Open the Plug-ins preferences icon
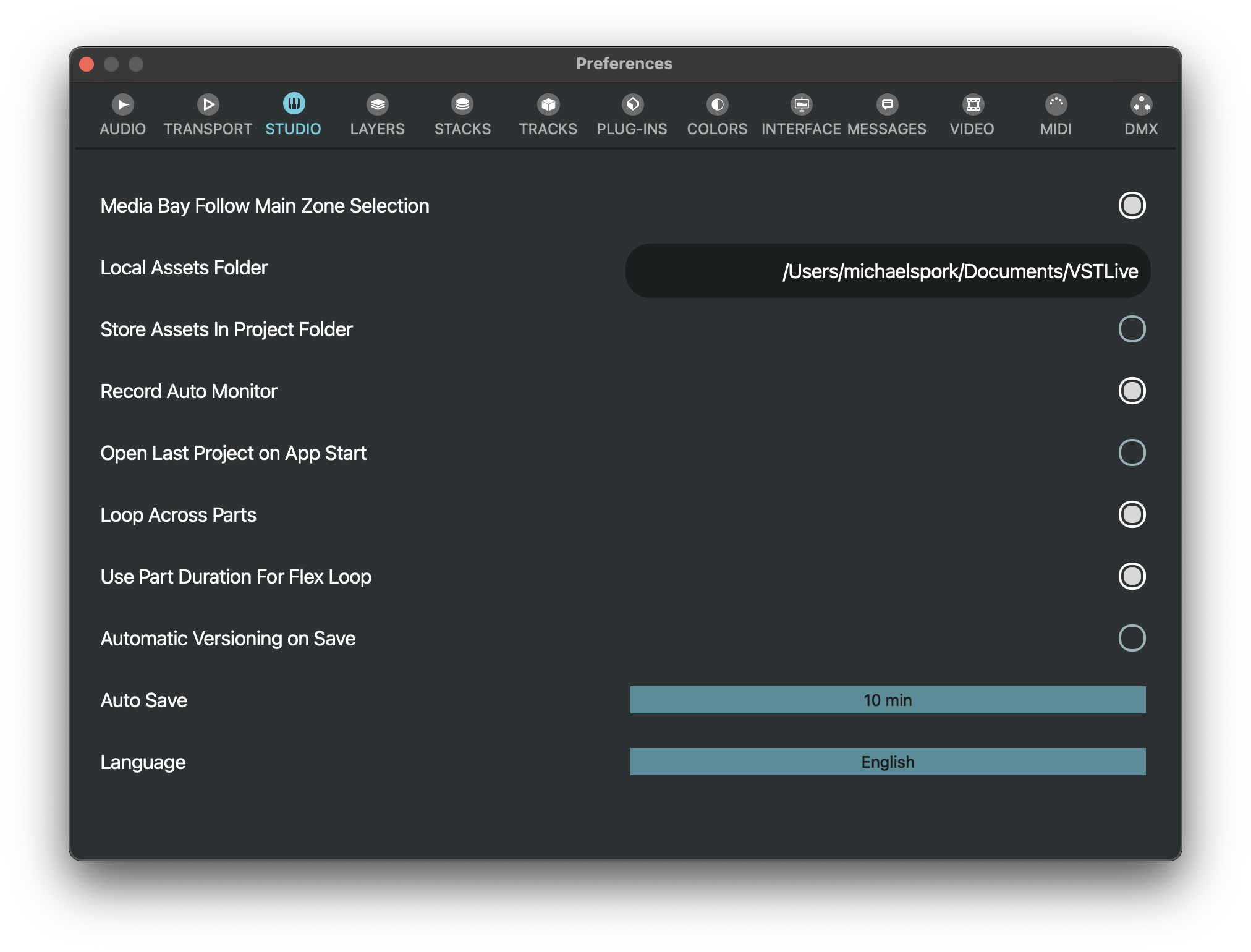Image resolution: width=1251 pixels, height=952 pixels. click(x=632, y=104)
